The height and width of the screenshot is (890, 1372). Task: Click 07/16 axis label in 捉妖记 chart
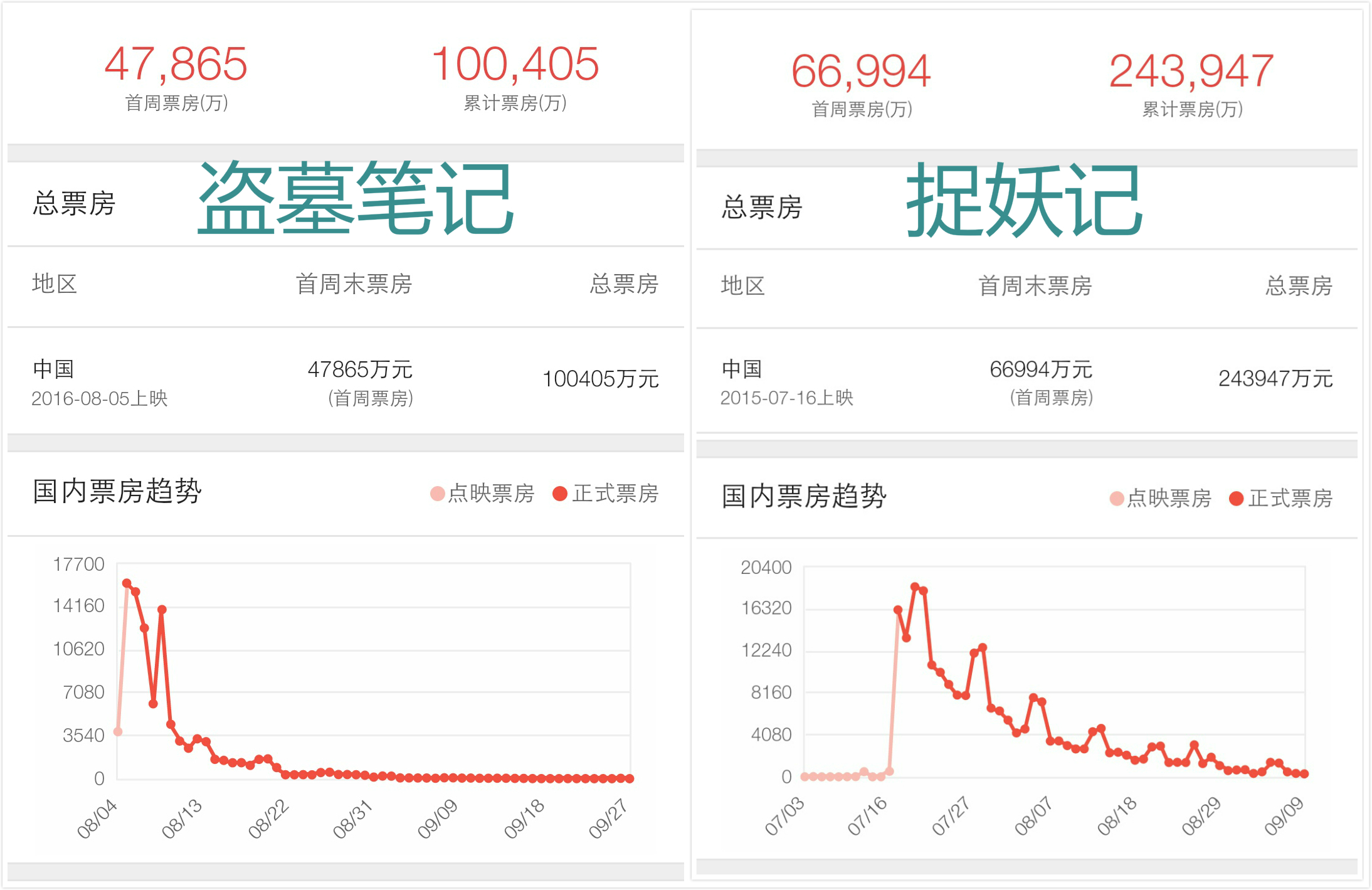868,817
